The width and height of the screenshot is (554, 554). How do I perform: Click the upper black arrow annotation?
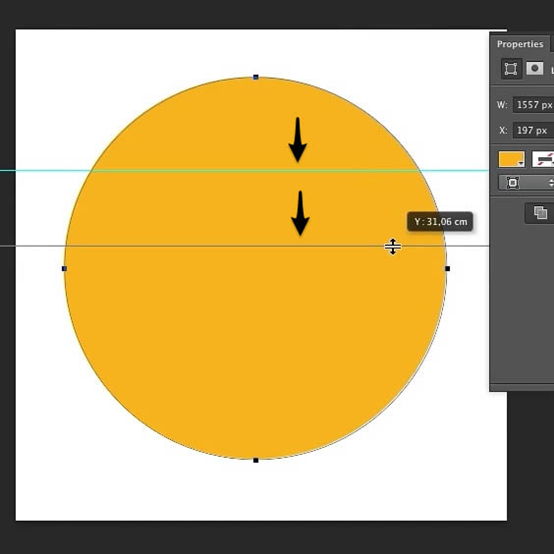pyautogui.click(x=297, y=140)
